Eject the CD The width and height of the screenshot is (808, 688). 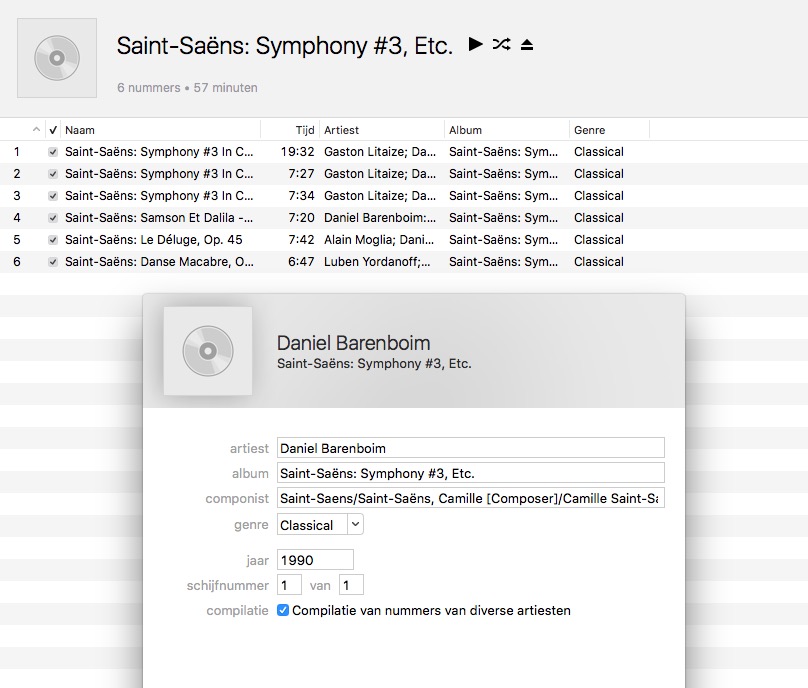tap(527, 45)
